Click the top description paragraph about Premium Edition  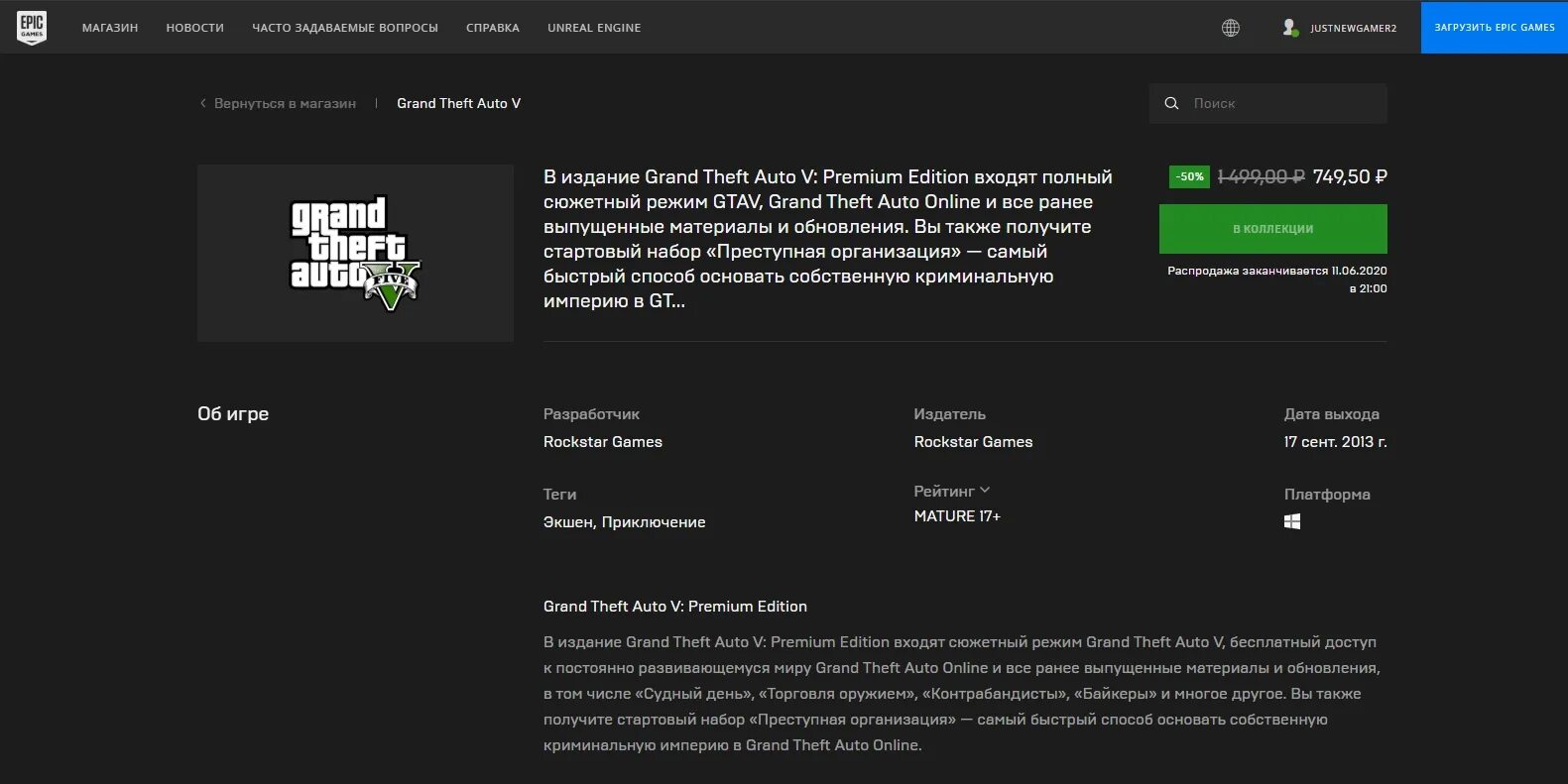coord(828,239)
